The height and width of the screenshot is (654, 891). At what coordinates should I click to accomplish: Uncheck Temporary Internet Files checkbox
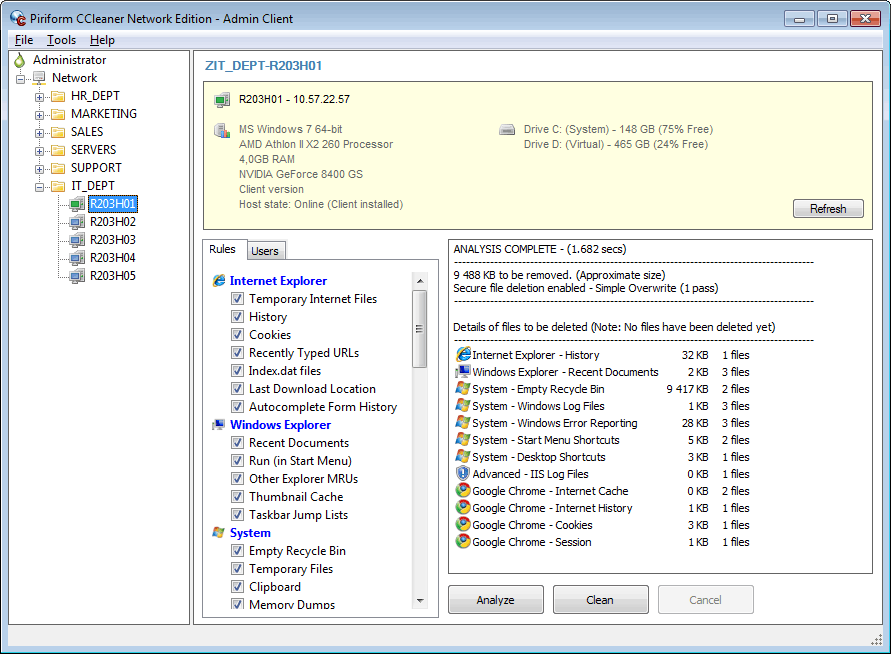(238, 299)
